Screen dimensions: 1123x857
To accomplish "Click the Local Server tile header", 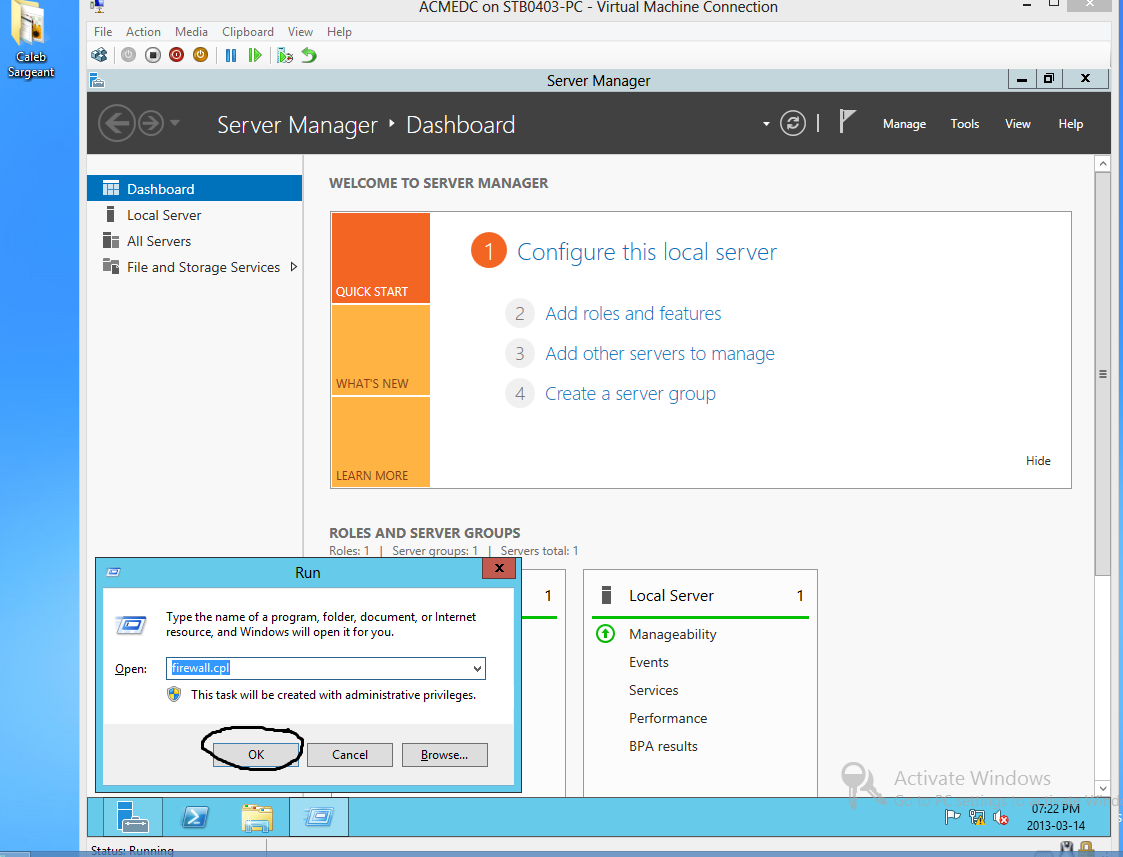I will tap(700, 596).
